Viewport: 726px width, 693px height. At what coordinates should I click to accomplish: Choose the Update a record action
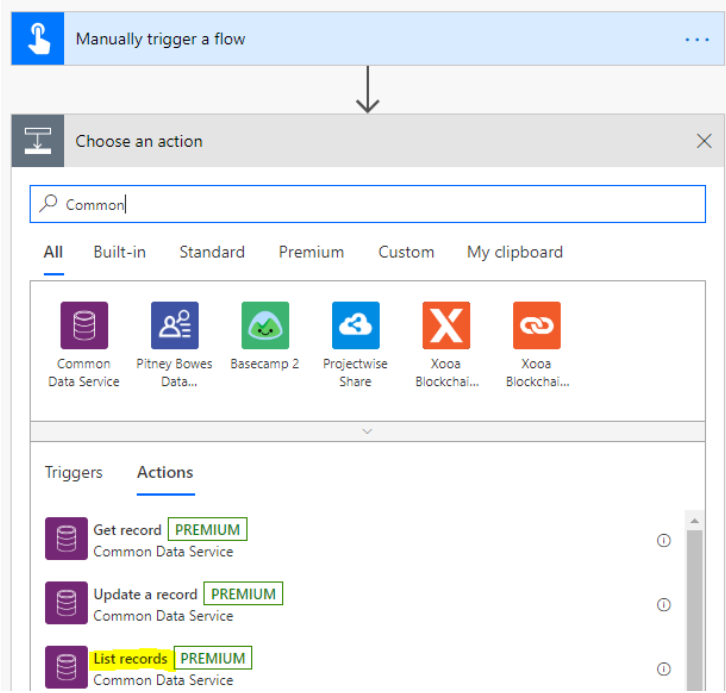click(145, 594)
